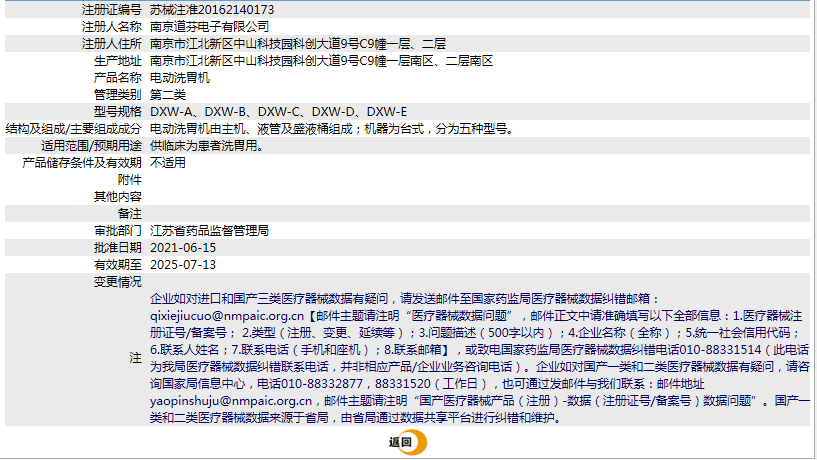Select registration number 苏械注准20162140173
This screenshot has height=460, width=817.
pyautogui.click(x=212, y=10)
